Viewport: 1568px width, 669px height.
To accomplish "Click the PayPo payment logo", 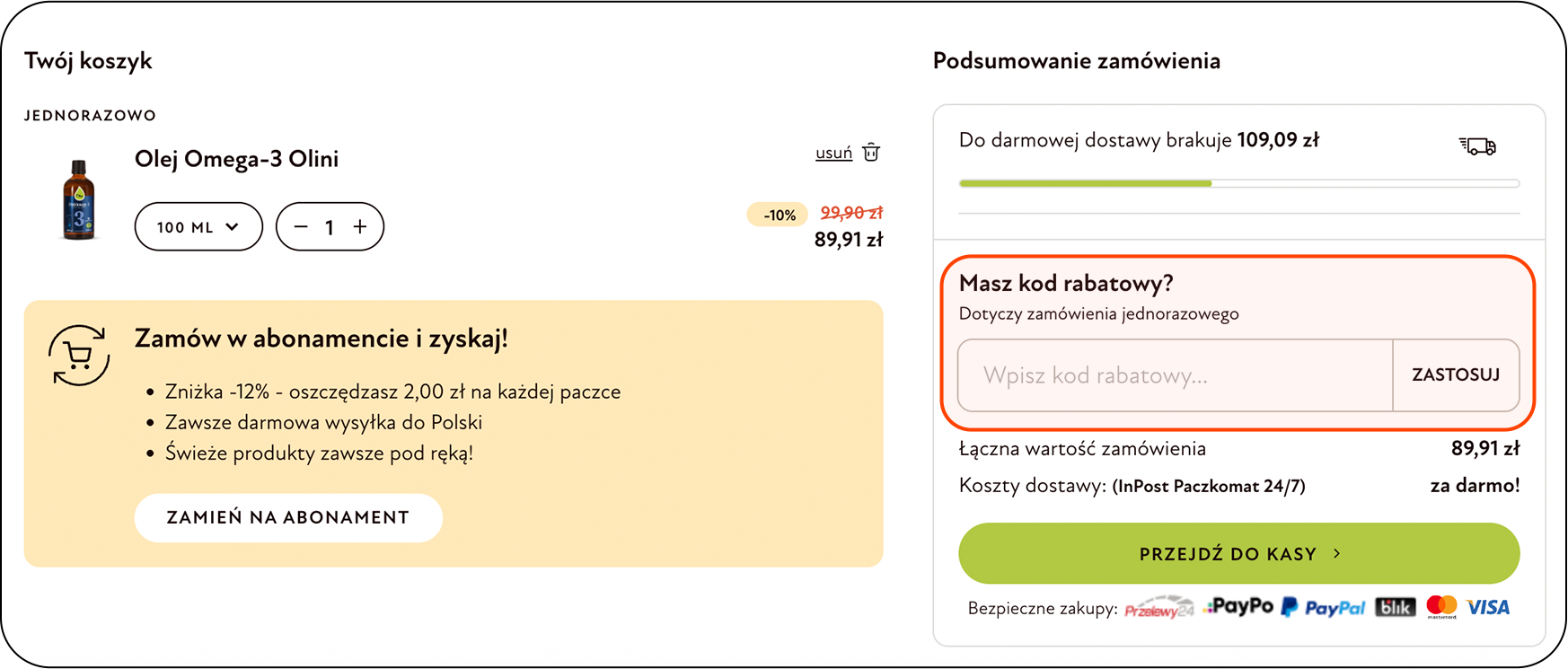I will [x=1240, y=607].
